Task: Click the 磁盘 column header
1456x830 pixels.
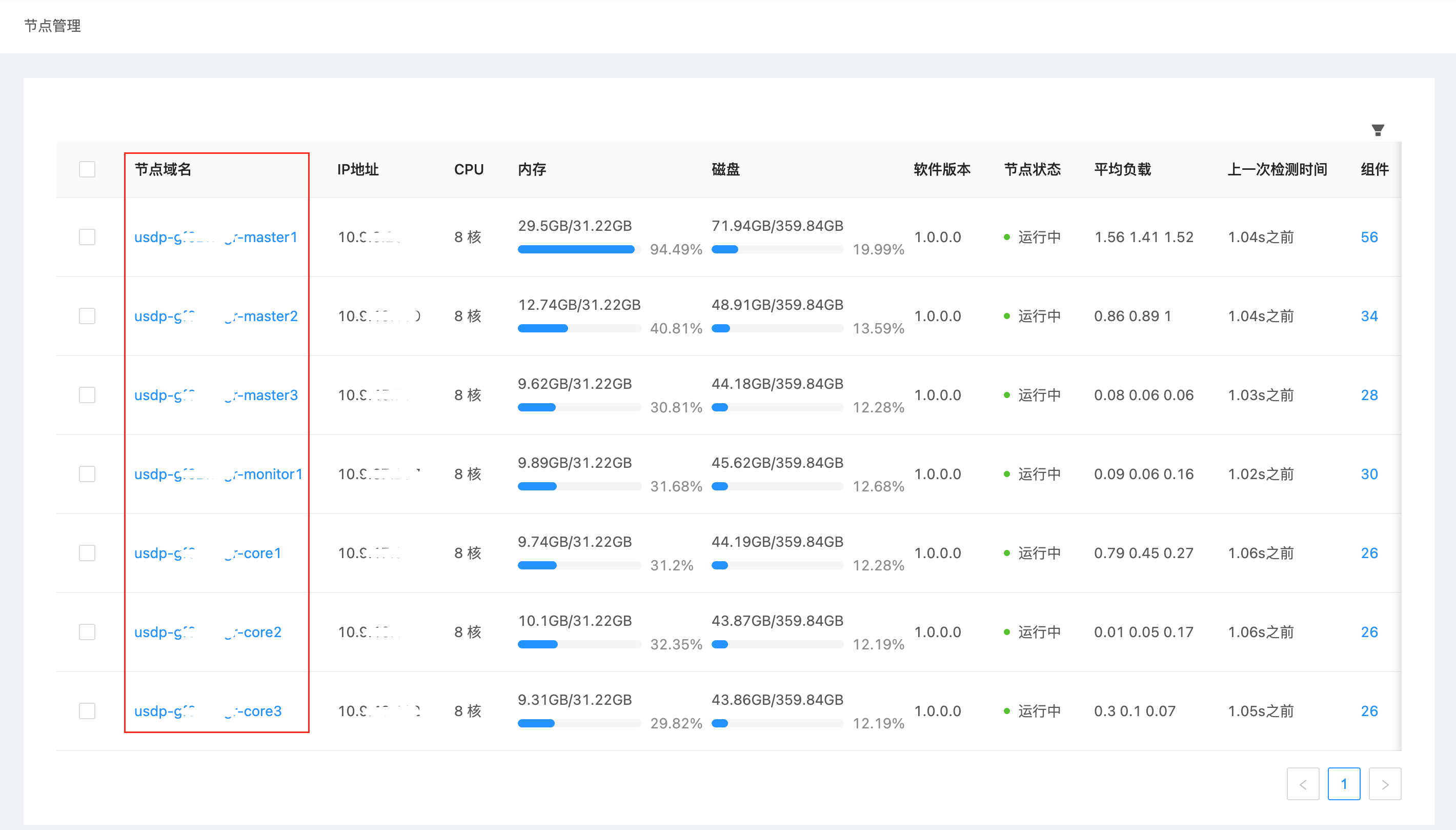Action: pyautogui.click(x=726, y=169)
